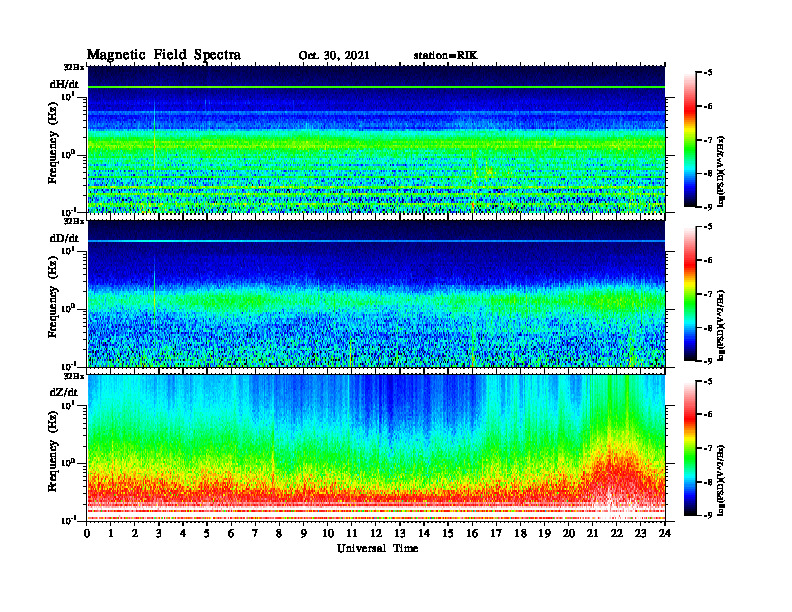The width and height of the screenshot is (792, 612).
Task: Click the red high-power burst near hour 22 in dZ/dt
Action: tap(614, 477)
